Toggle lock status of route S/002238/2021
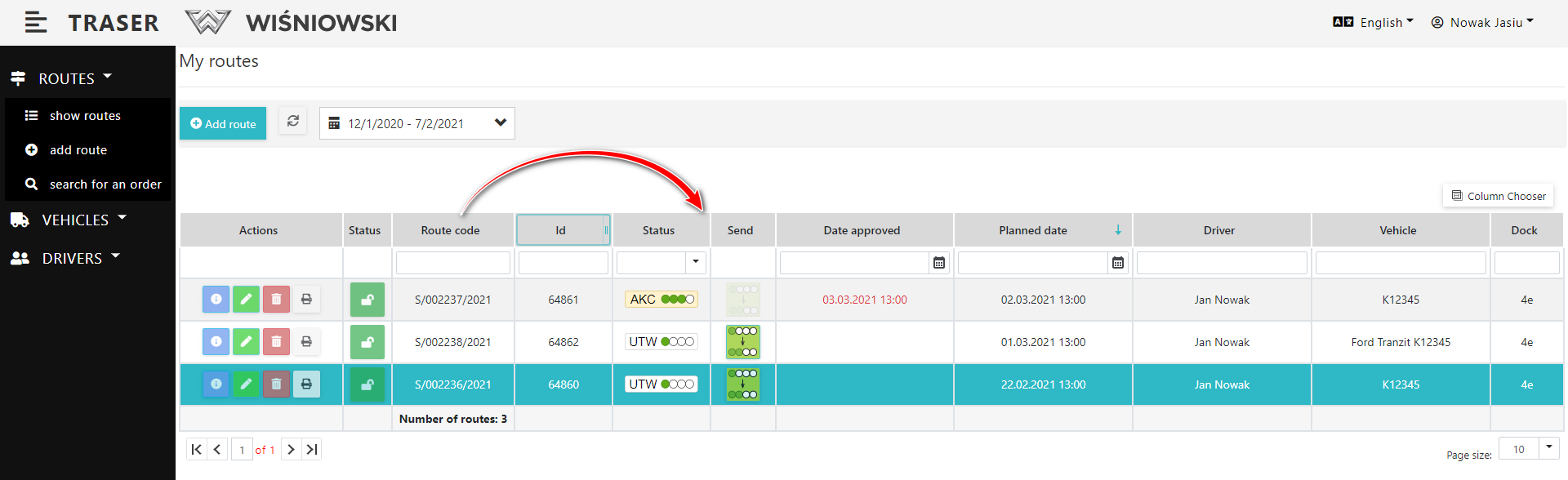 (367, 342)
